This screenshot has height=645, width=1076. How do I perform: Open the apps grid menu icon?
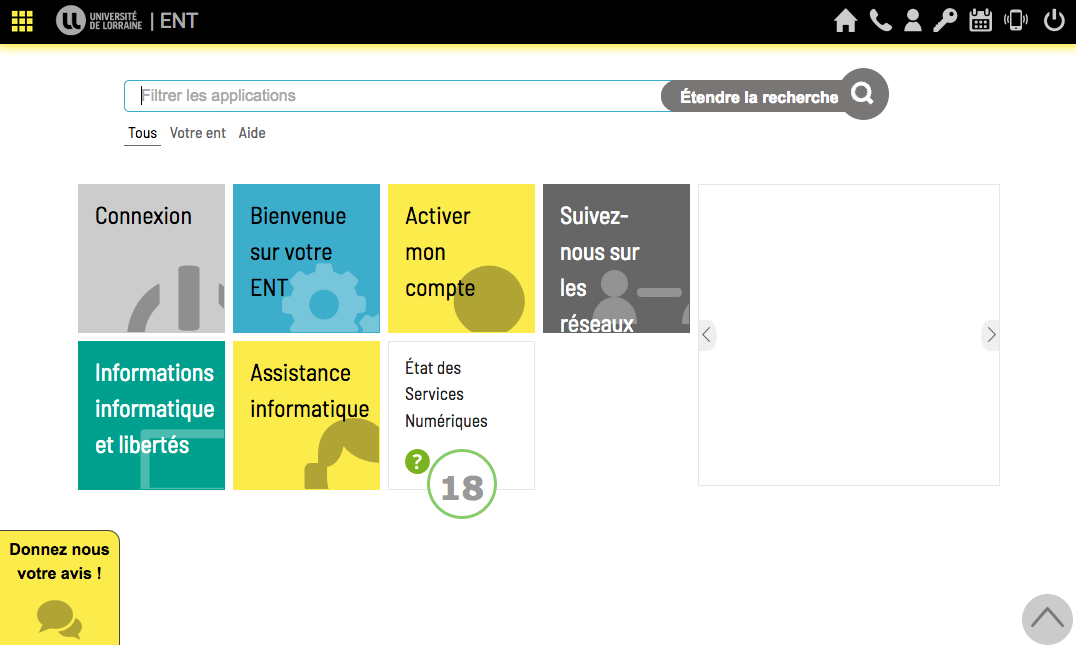[22, 21]
